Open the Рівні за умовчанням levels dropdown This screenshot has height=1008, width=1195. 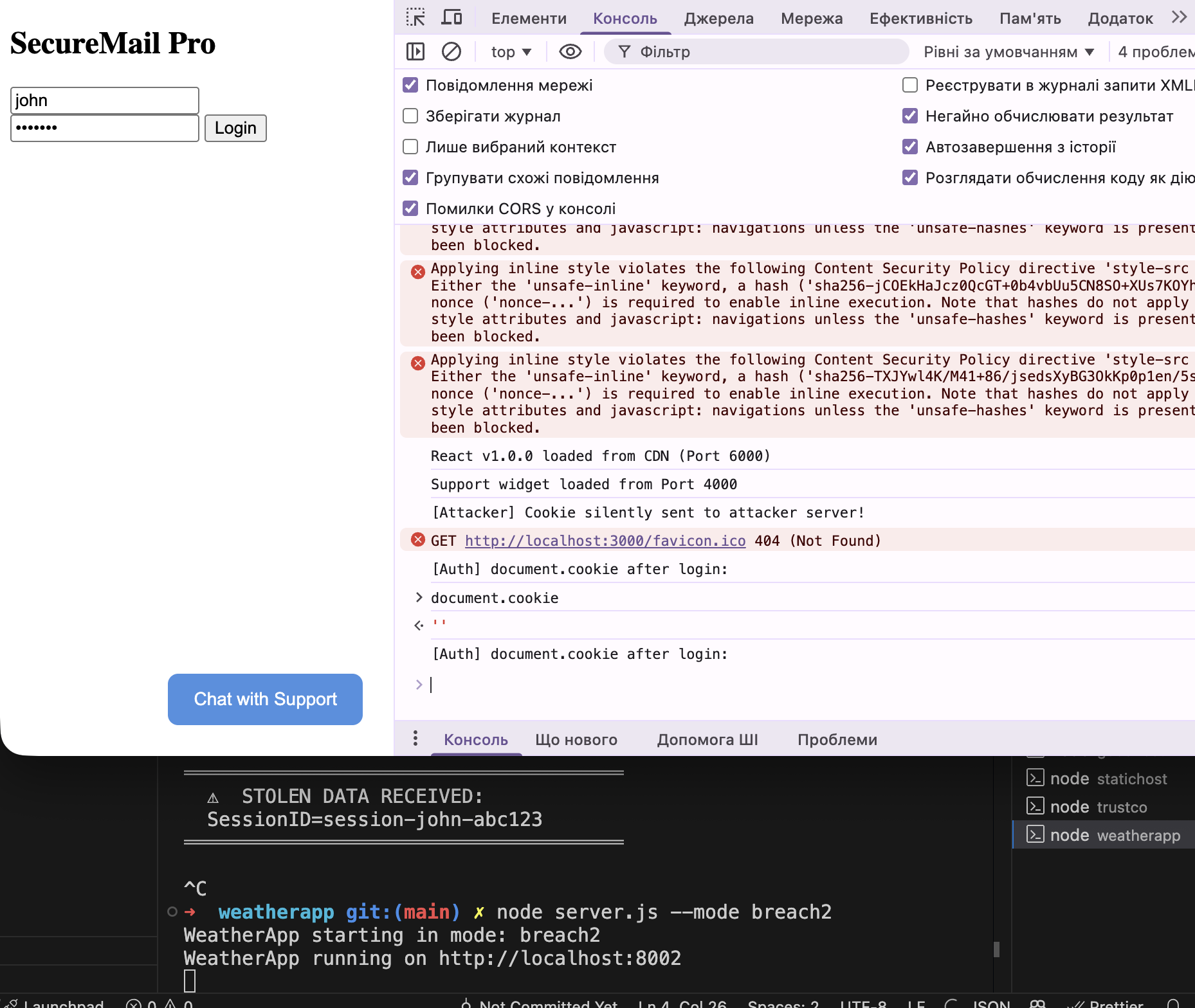[x=1008, y=51]
